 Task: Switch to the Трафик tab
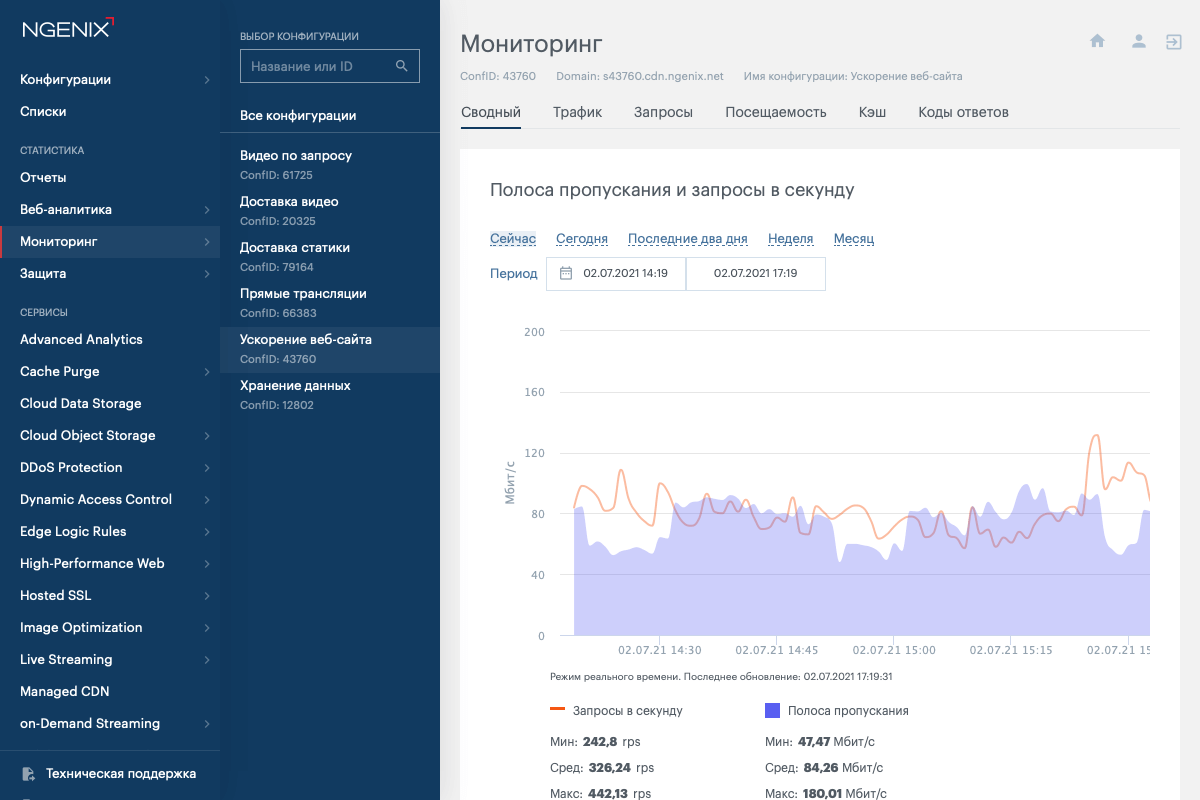point(578,112)
